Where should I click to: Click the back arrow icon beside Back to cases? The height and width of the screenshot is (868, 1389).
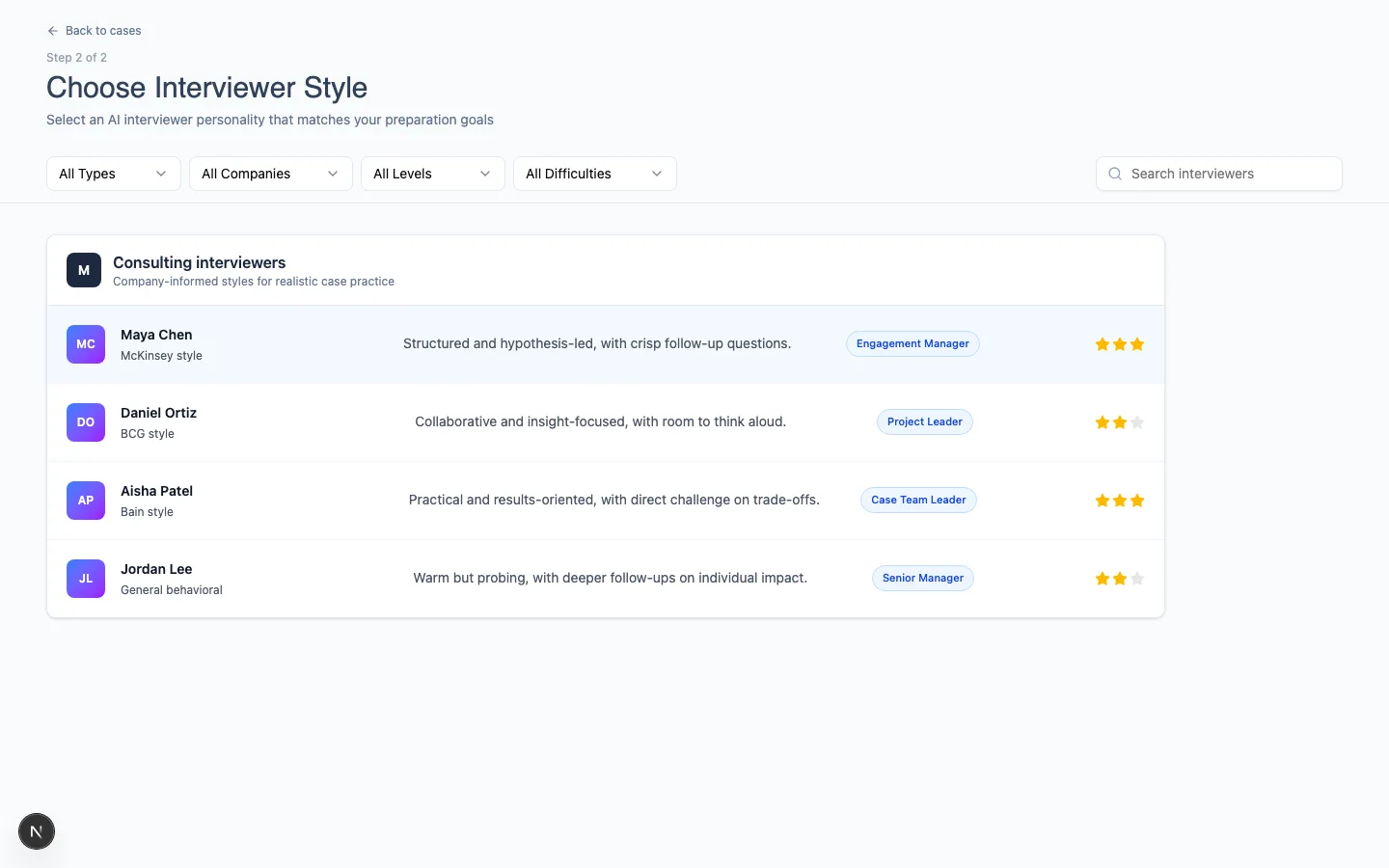tap(53, 31)
